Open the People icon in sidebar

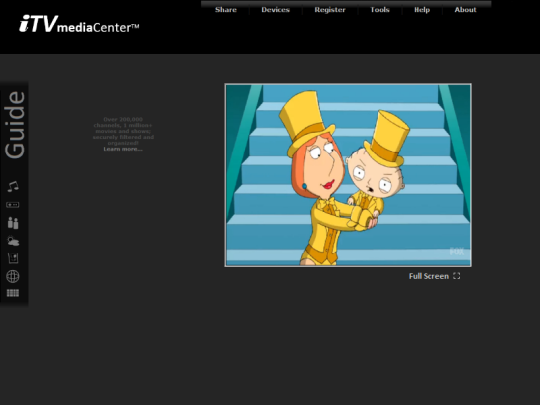[13, 223]
